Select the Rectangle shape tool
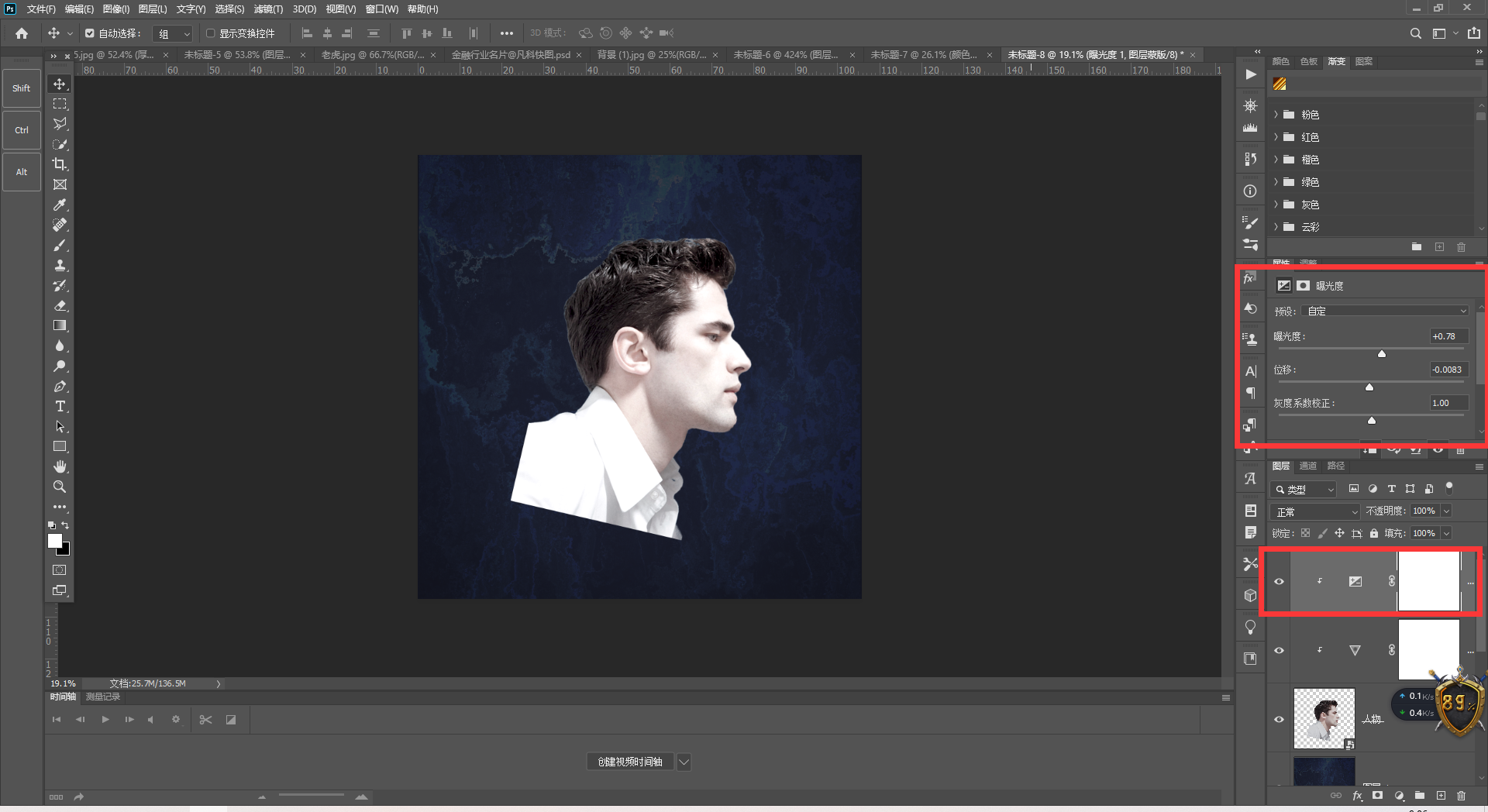Screen dimensions: 1488x812 coord(60,446)
